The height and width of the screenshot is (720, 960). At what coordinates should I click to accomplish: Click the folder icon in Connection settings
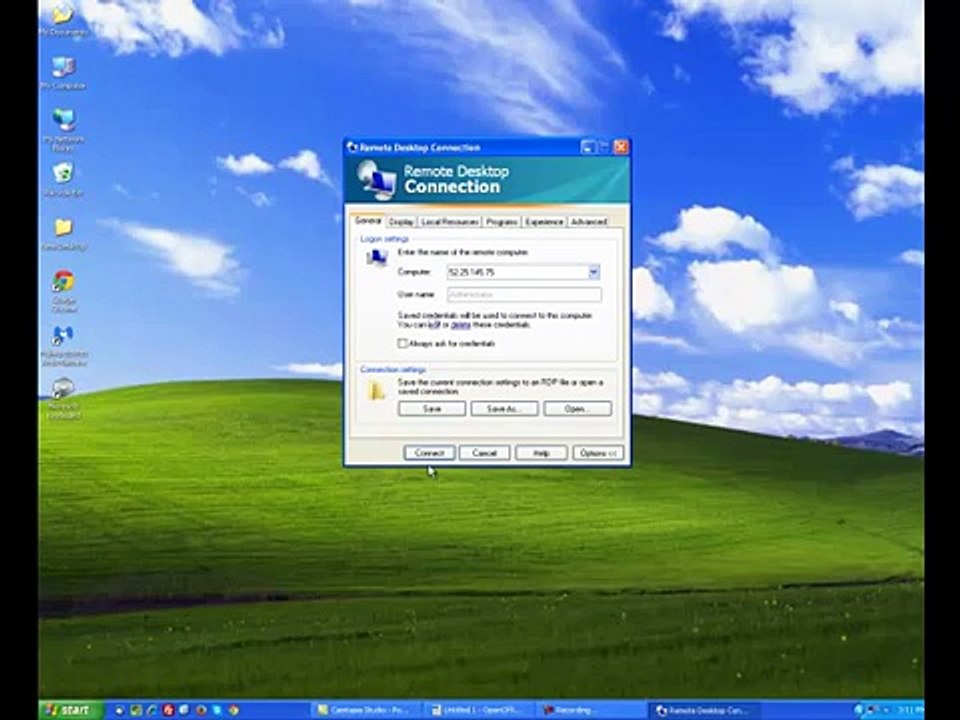[376, 390]
